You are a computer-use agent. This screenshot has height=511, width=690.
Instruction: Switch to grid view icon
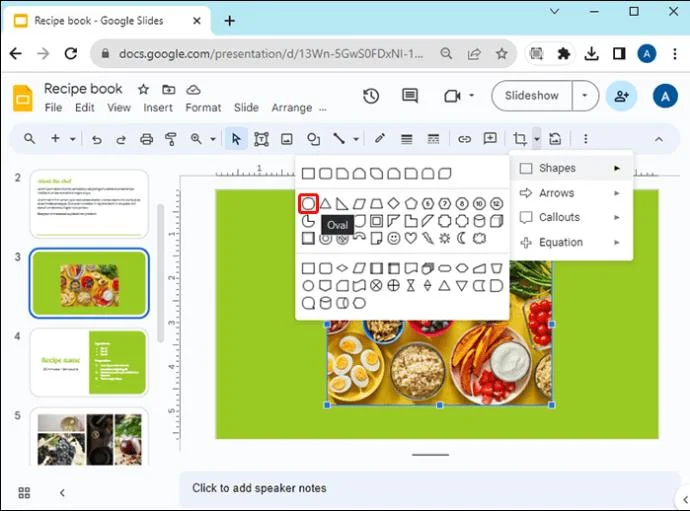pyautogui.click(x=24, y=493)
